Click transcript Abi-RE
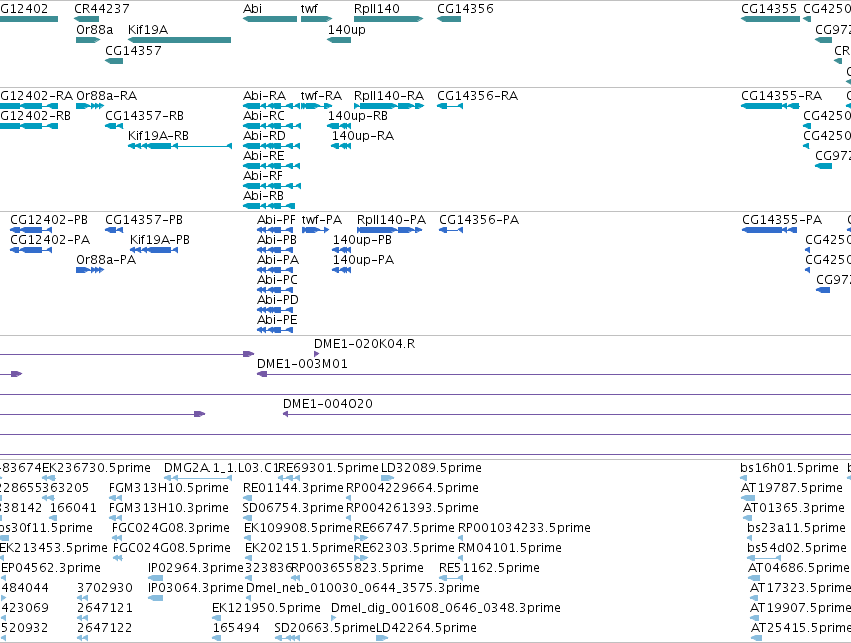This screenshot has width=851, height=643. pos(264,156)
